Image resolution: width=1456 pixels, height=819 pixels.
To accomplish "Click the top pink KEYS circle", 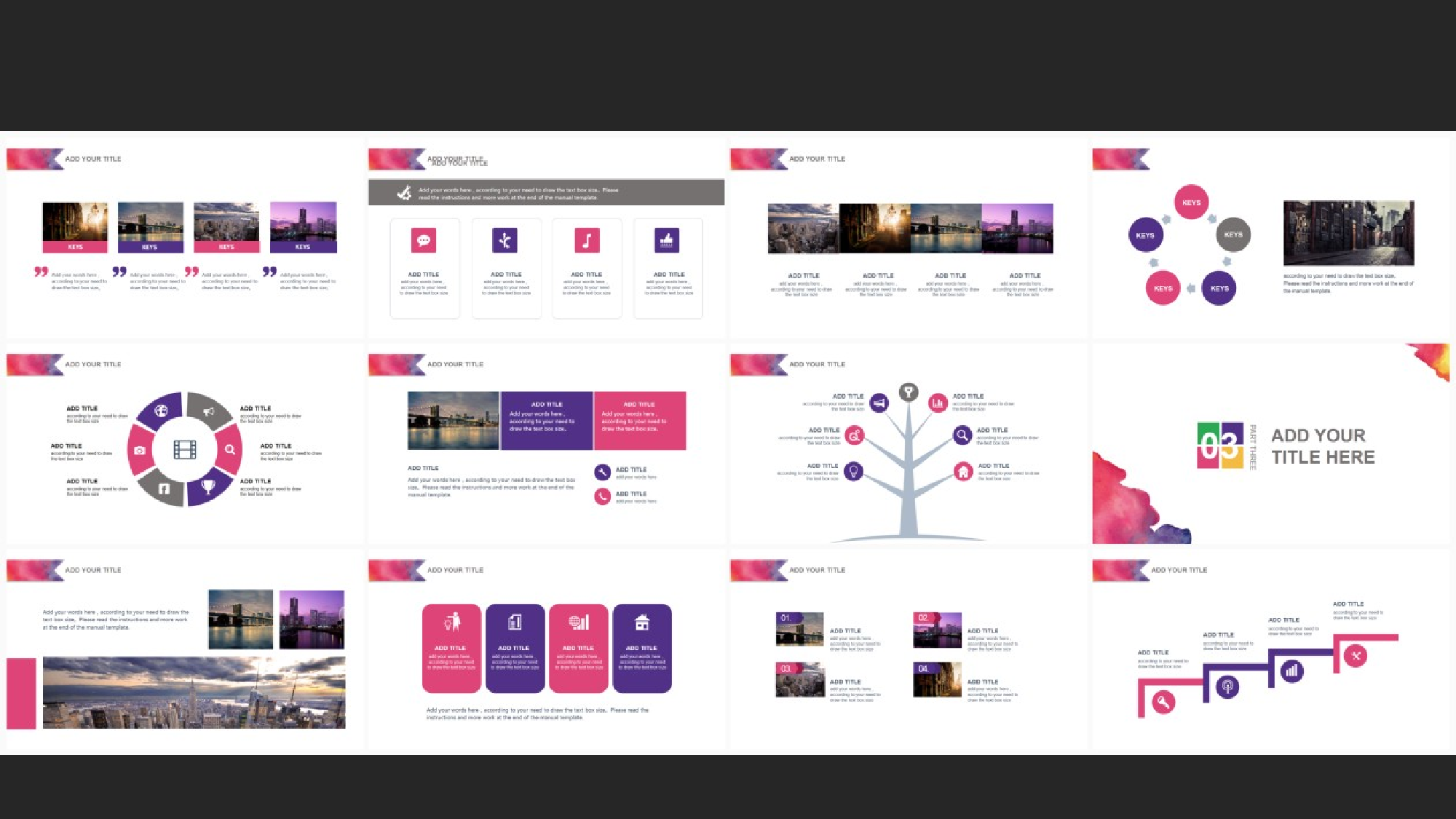I will tap(1191, 202).
